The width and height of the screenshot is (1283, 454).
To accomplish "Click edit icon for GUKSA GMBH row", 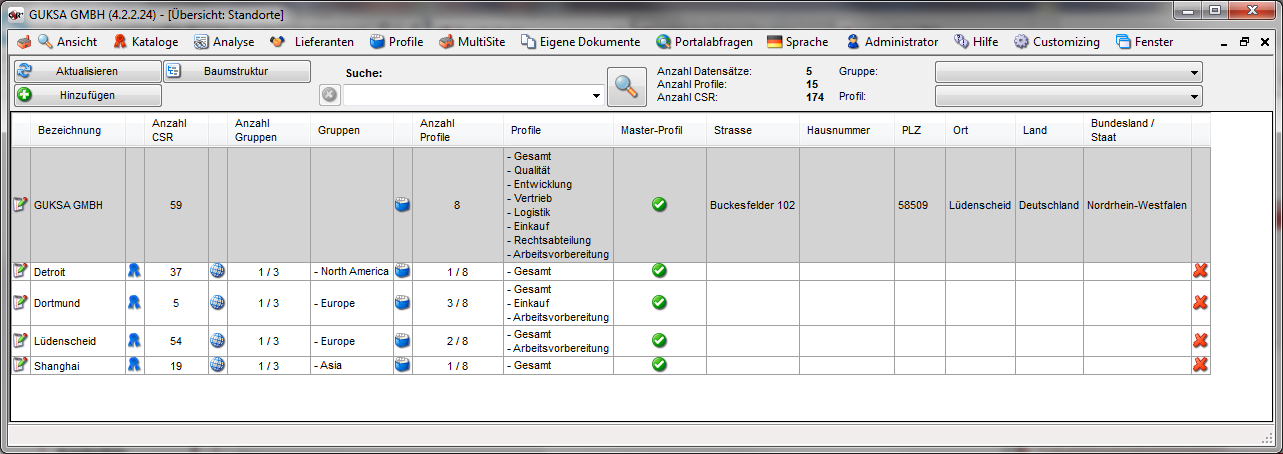I will click(20, 205).
